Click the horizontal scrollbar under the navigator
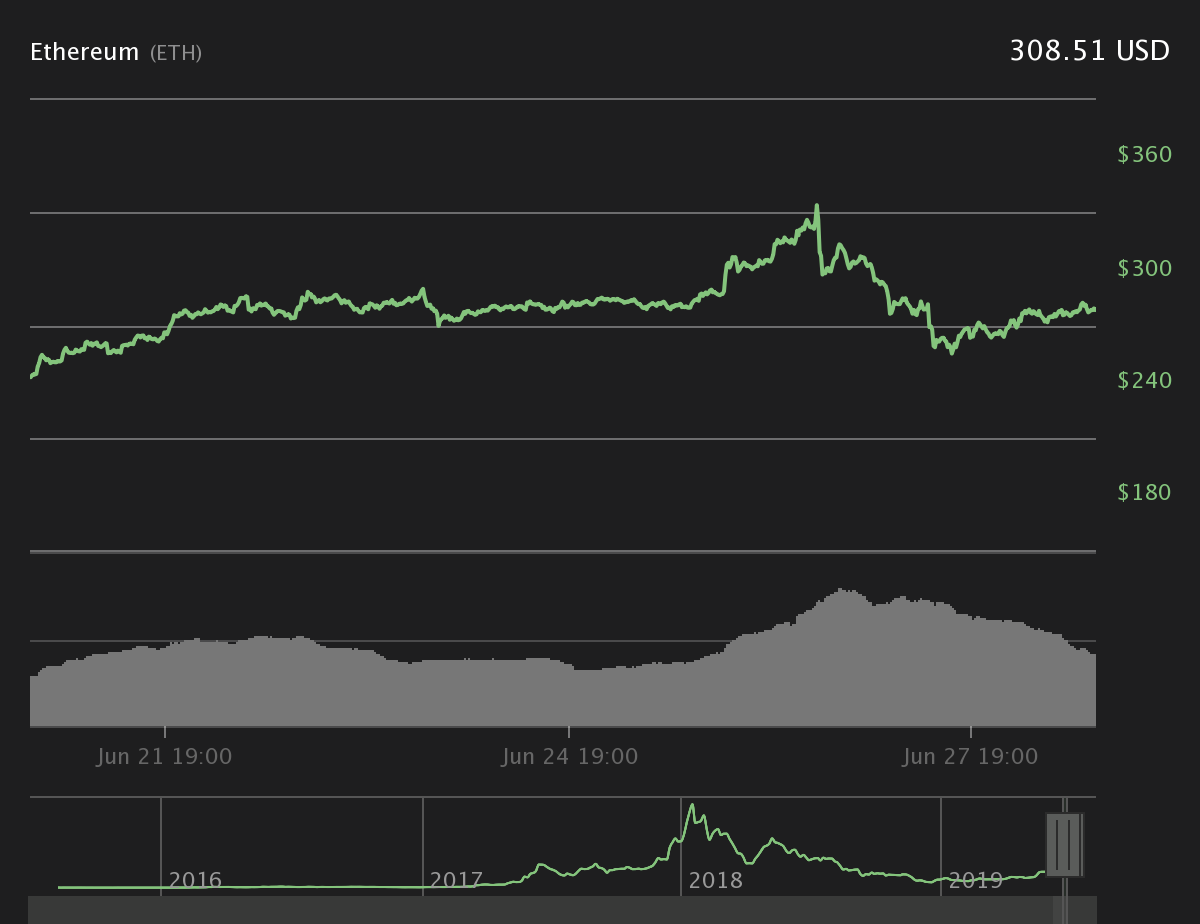 (562, 910)
